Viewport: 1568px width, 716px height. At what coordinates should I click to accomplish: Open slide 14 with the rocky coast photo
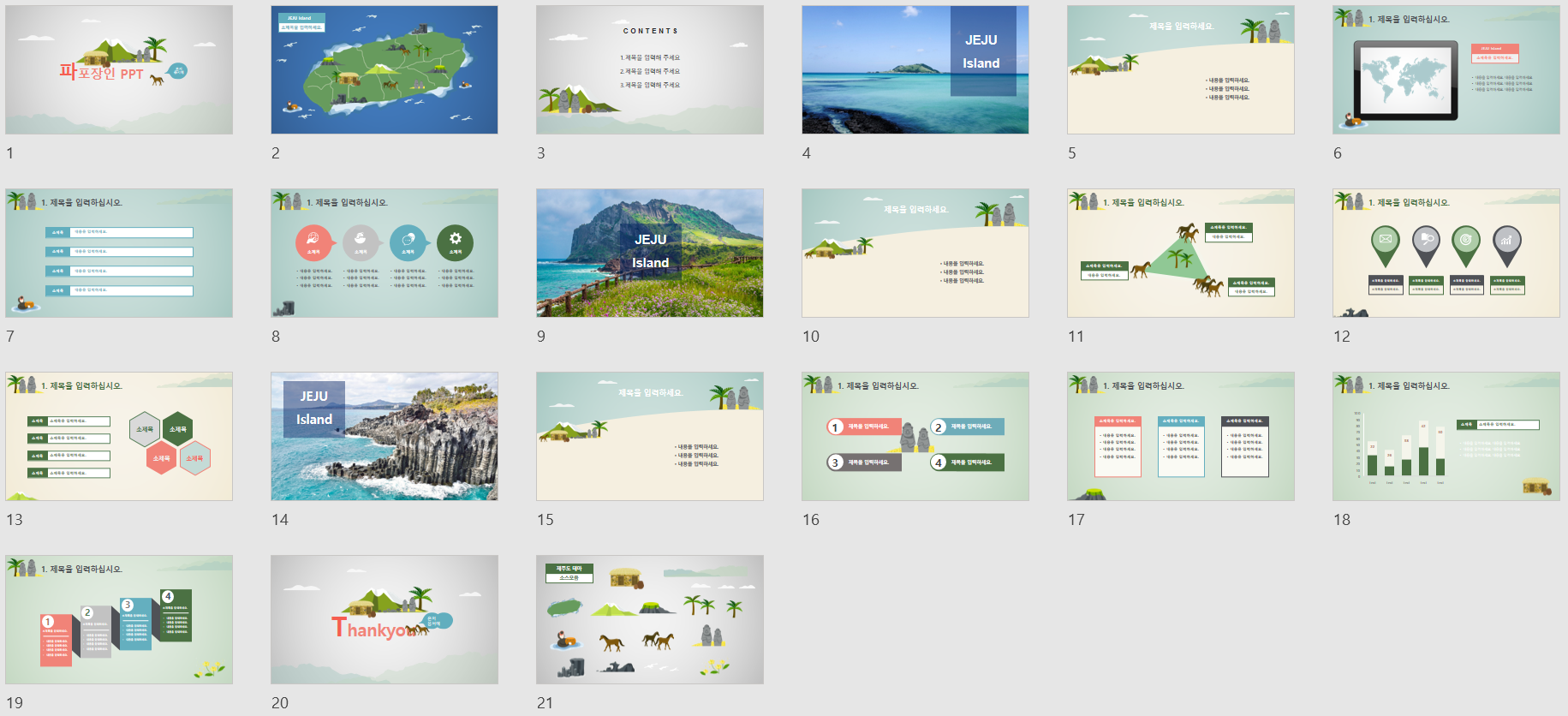[x=385, y=436]
